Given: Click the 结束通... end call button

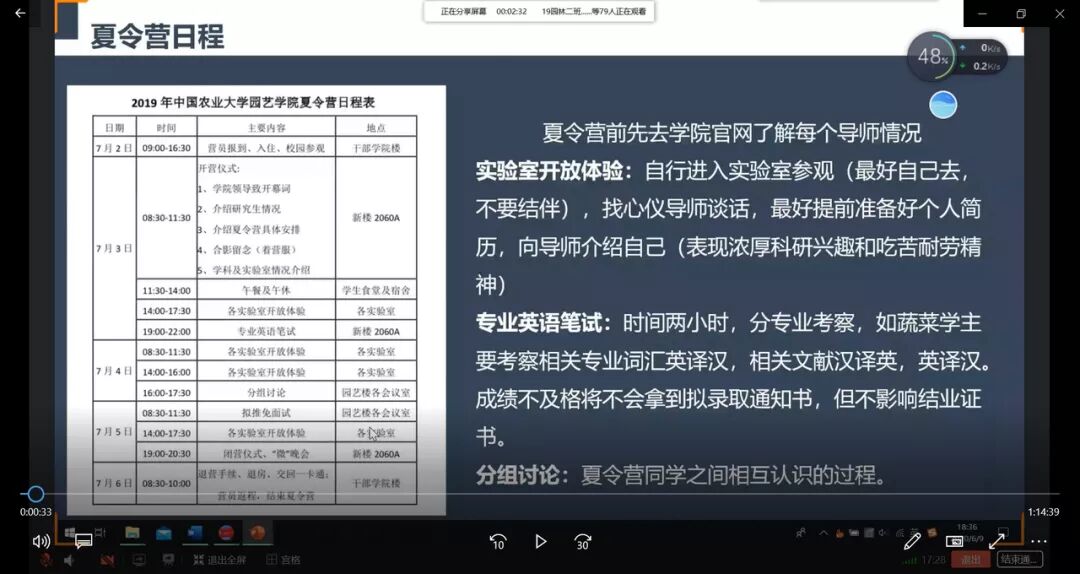Looking at the screenshot, I should pos(1020,560).
